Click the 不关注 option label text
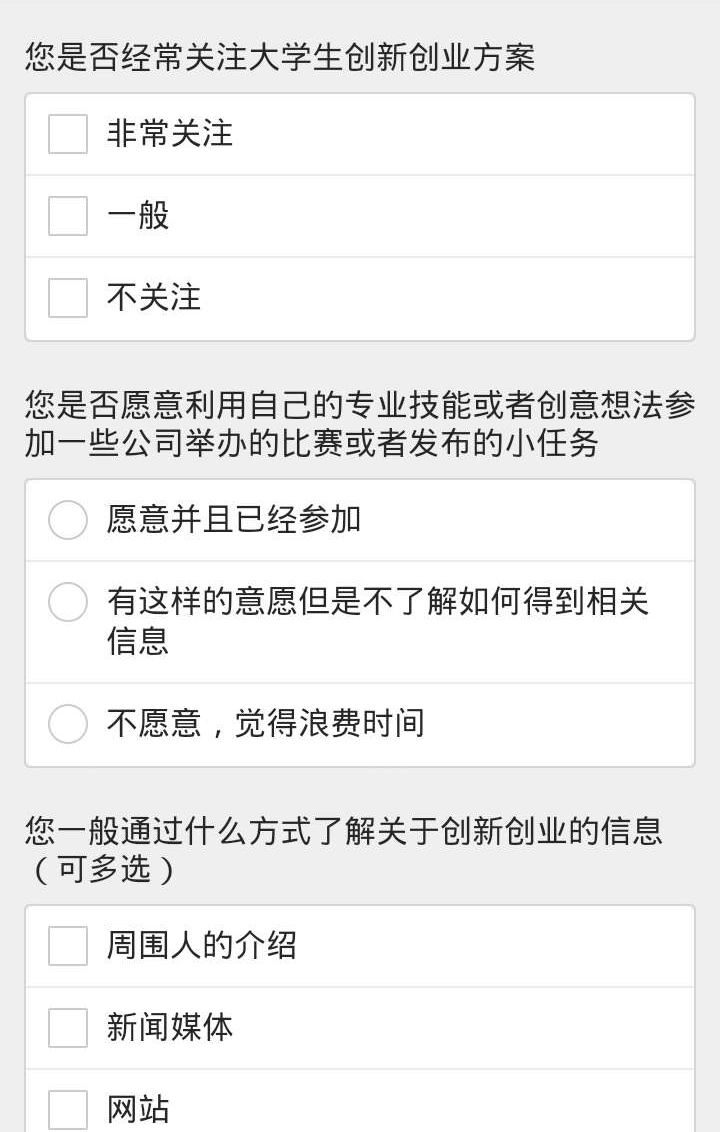720x1132 pixels. [154, 297]
